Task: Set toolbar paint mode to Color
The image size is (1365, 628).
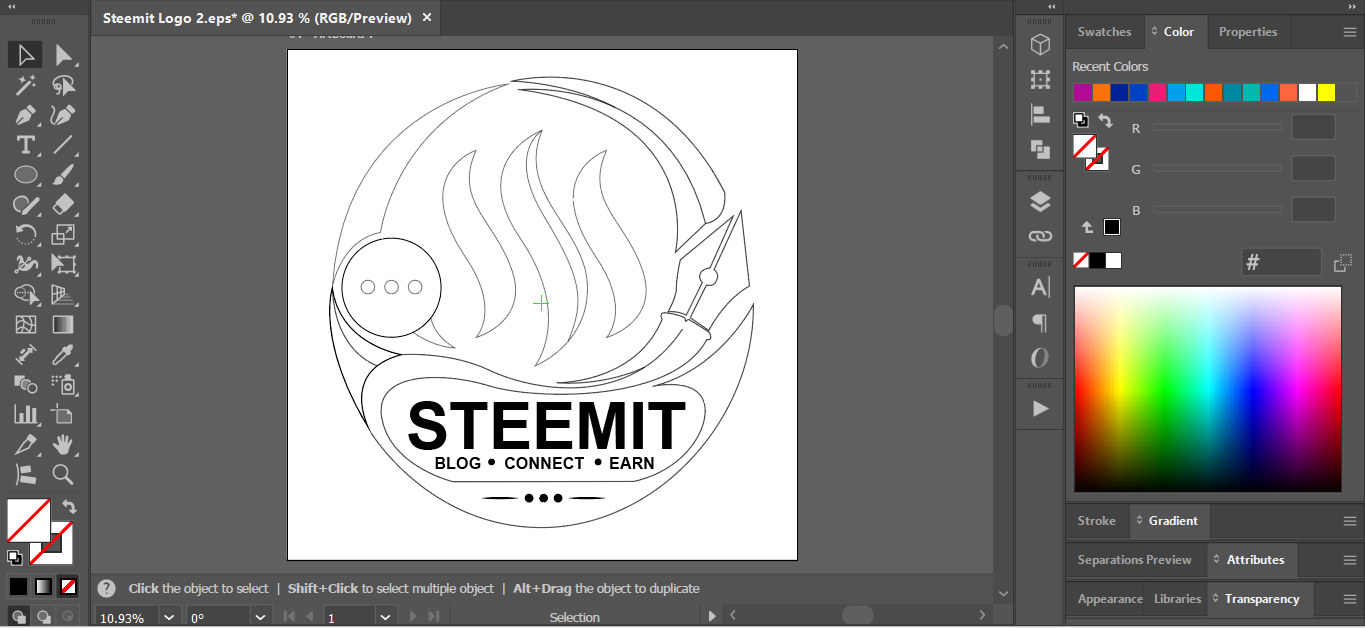Action: [19, 586]
